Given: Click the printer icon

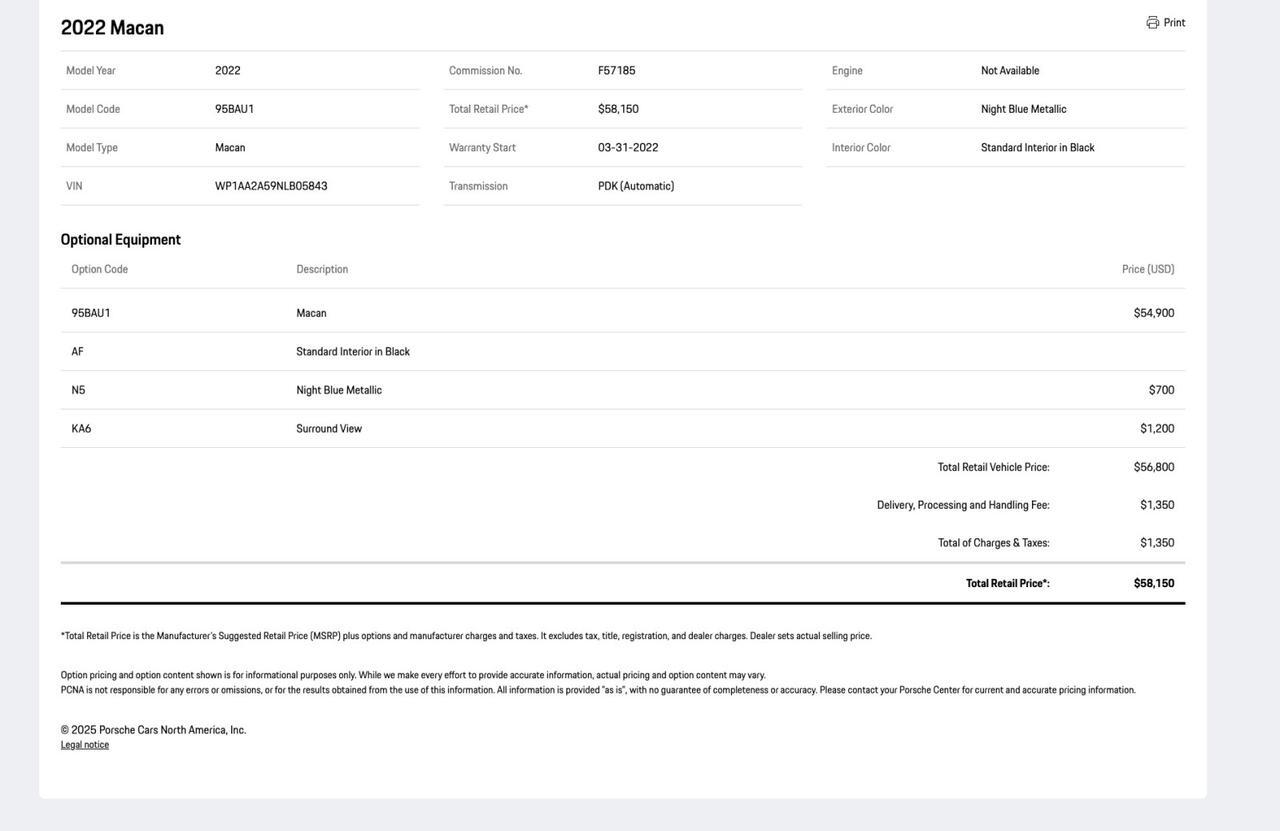Looking at the screenshot, I should (x=1152, y=22).
